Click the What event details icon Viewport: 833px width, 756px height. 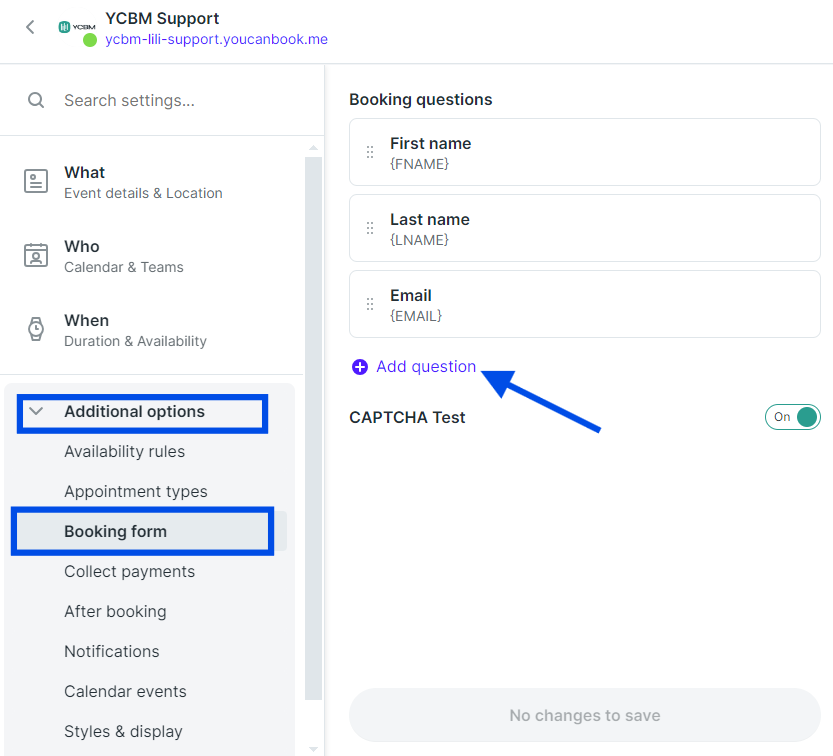(x=36, y=181)
